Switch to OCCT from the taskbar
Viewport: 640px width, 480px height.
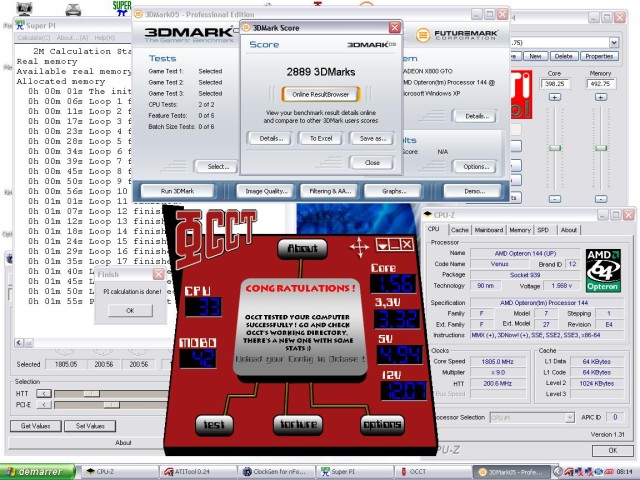433,472
